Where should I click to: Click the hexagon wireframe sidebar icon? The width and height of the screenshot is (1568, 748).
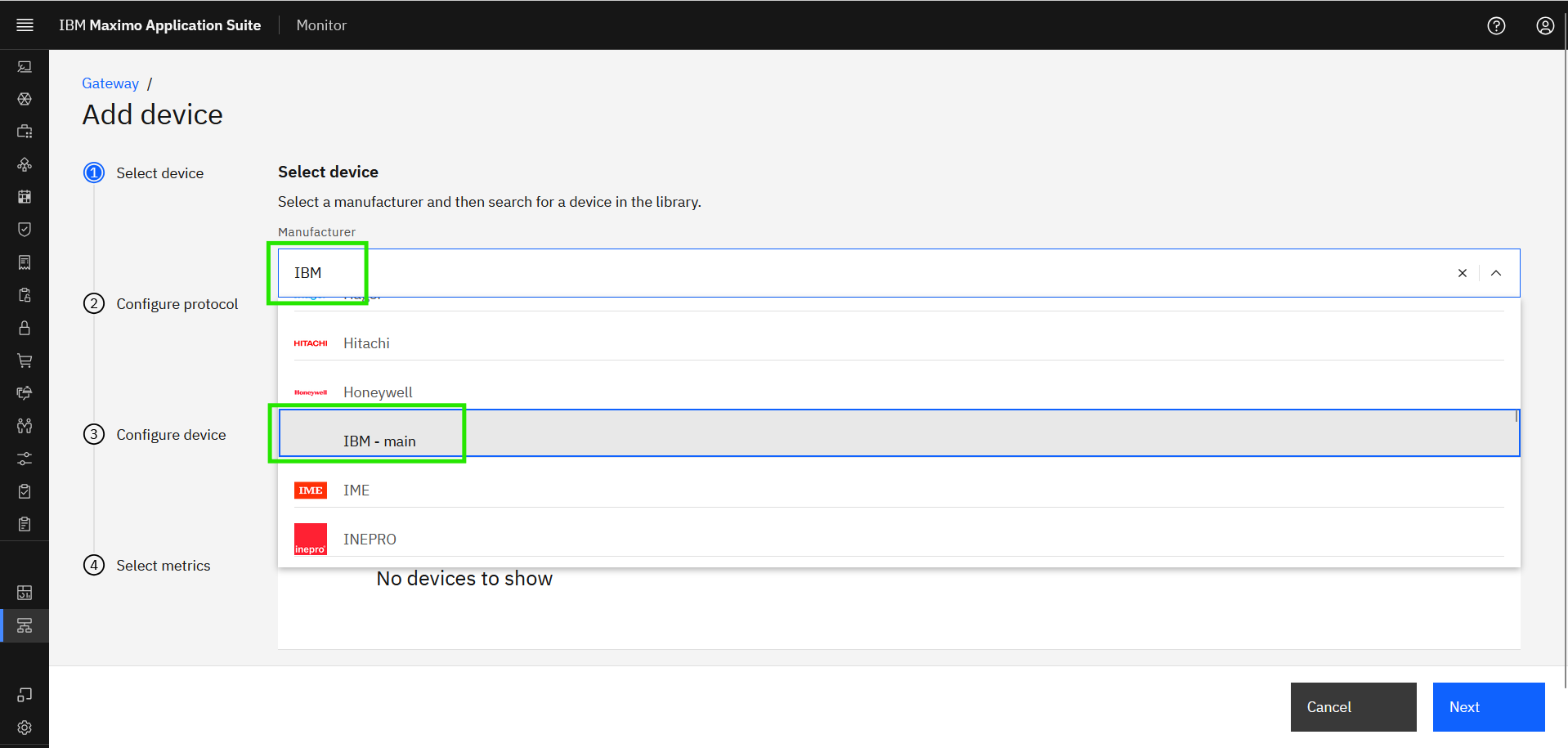point(25,99)
